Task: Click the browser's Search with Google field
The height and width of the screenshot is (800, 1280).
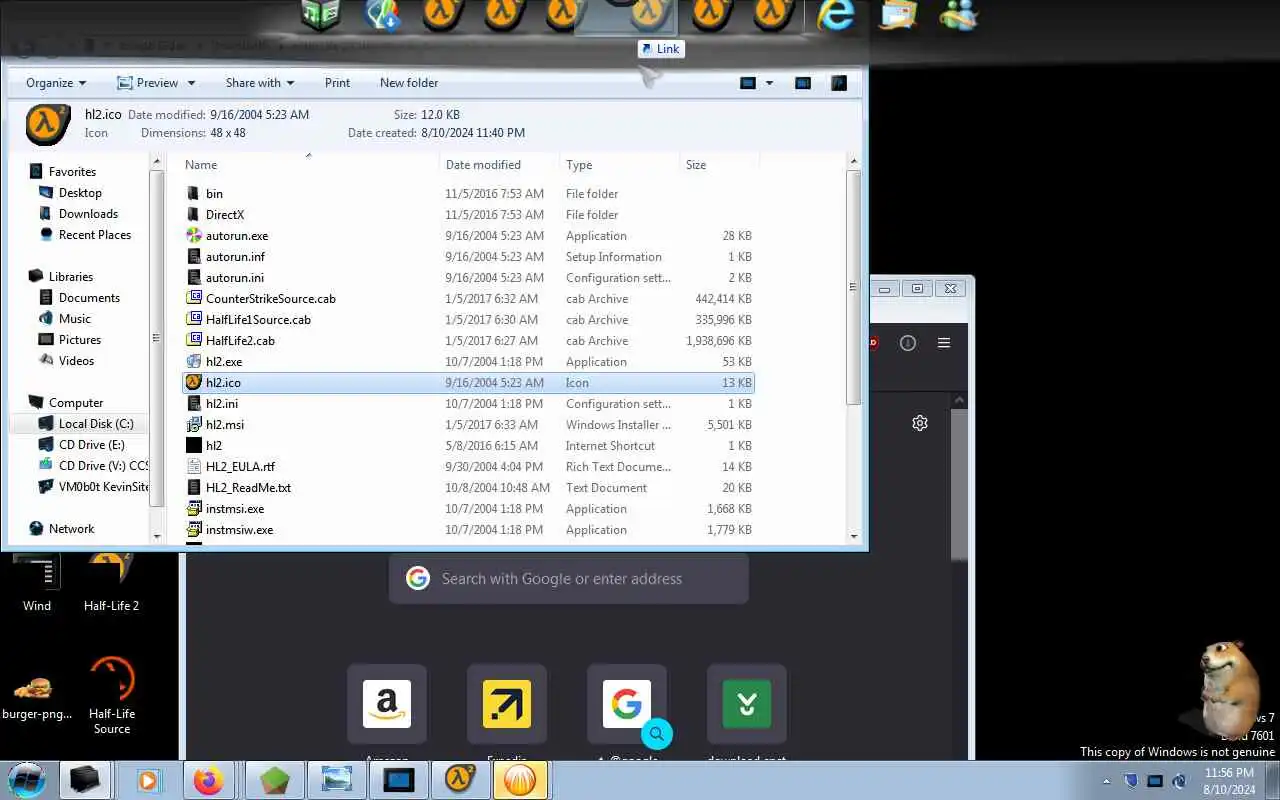Action: [x=568, y=579]
